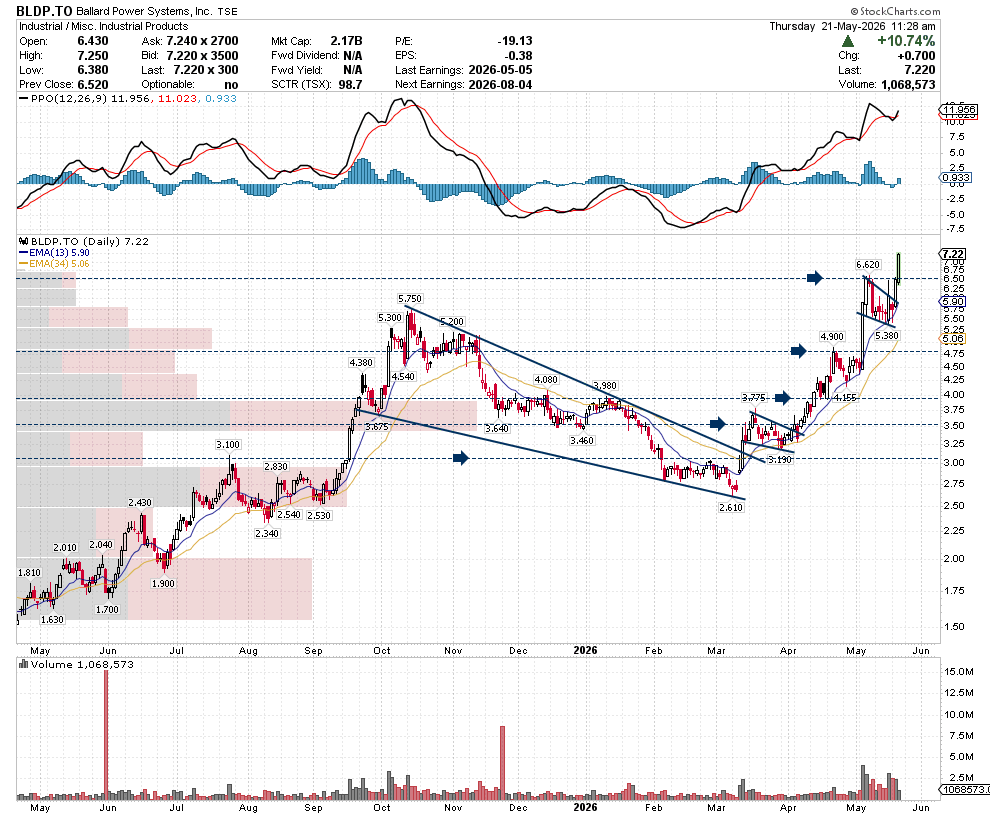Select the blue arrow left of the 4.900 label
The width and height of the screenshot is (990, 817).
[799, 351]
